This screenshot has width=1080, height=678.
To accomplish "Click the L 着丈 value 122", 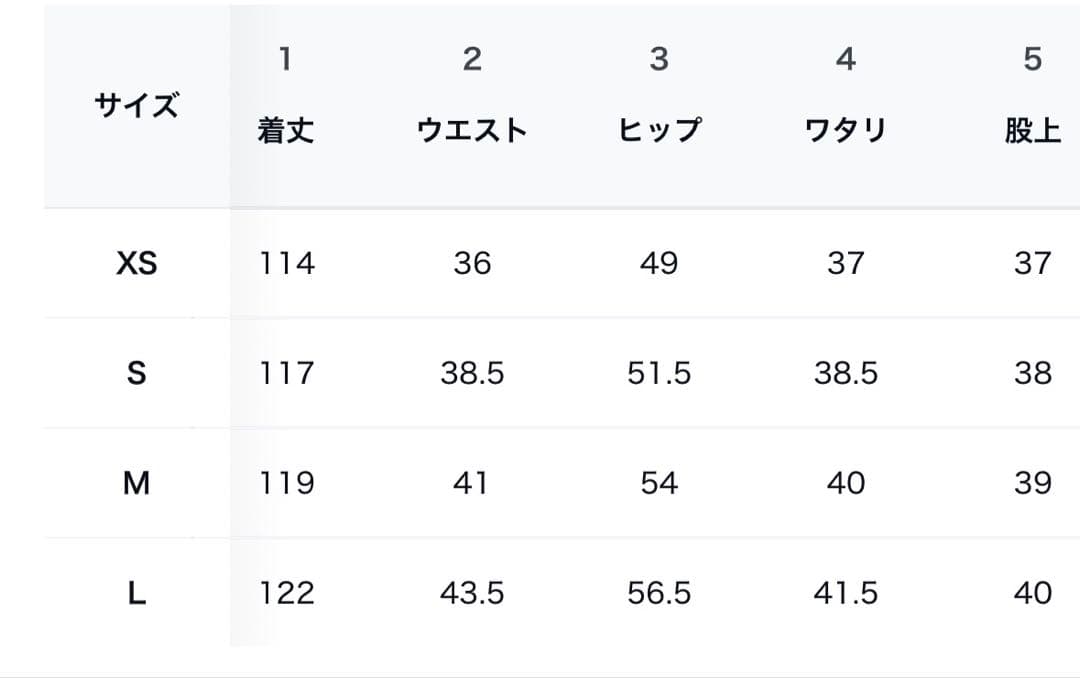I will pyautogui.click(x=287, y=593).
